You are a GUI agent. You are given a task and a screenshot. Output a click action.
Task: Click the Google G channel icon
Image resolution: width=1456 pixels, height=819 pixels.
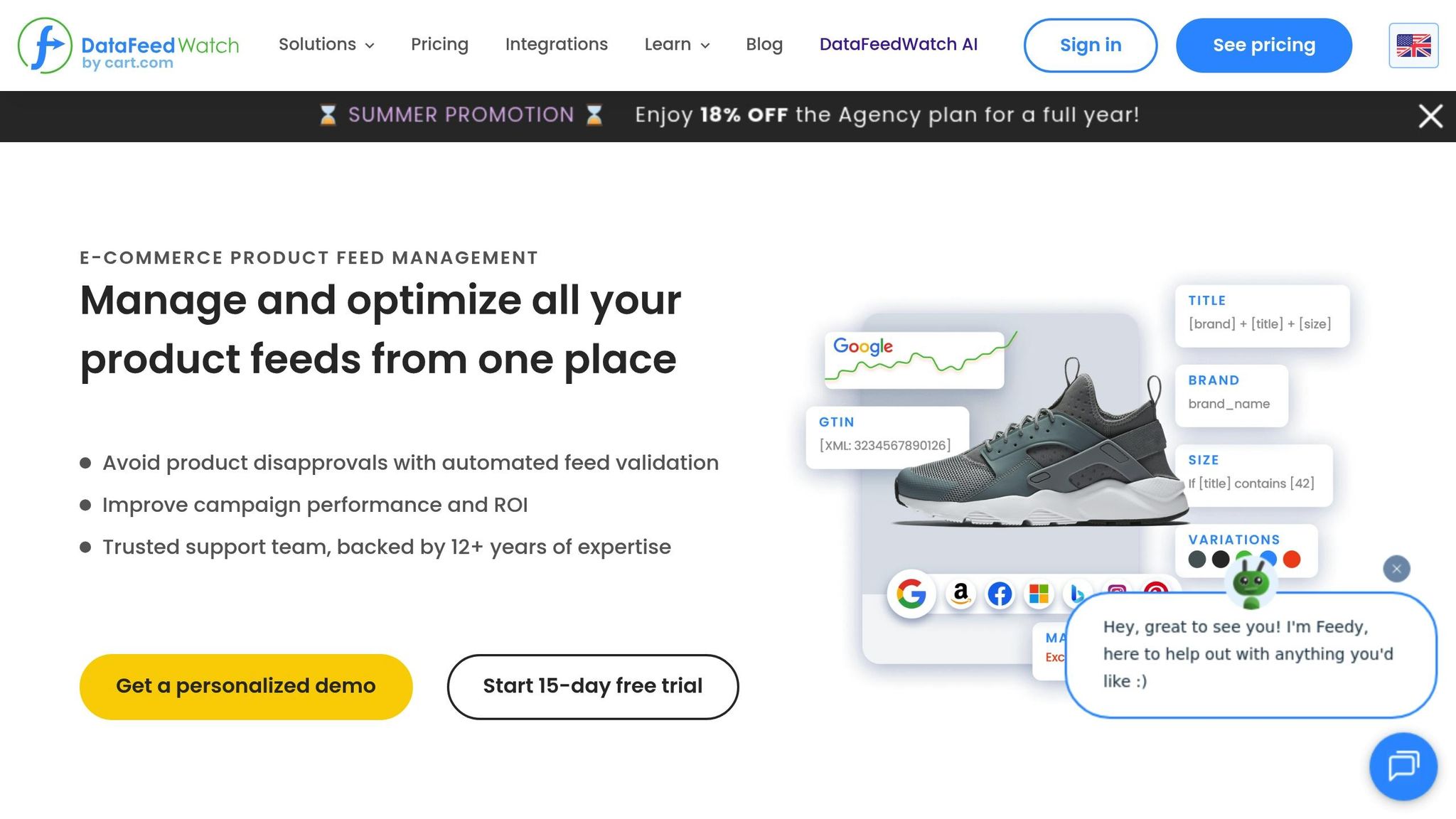pyautogui.click(x=911, y=594)
